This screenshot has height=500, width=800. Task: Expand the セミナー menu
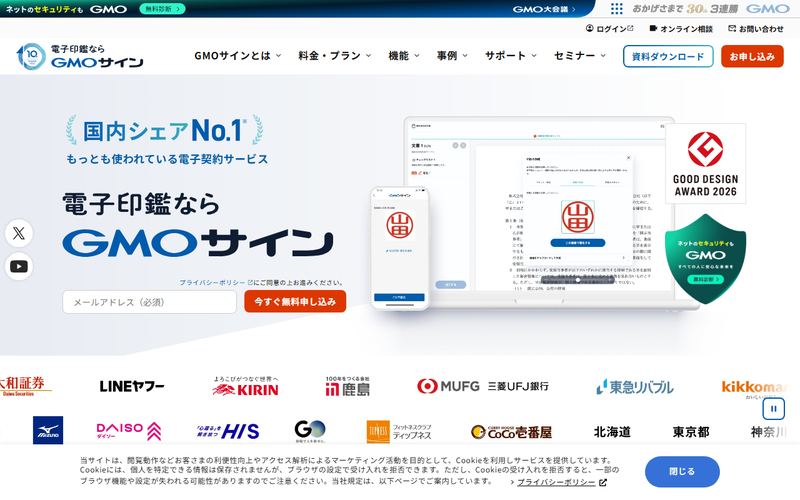[x=580, y=56]
